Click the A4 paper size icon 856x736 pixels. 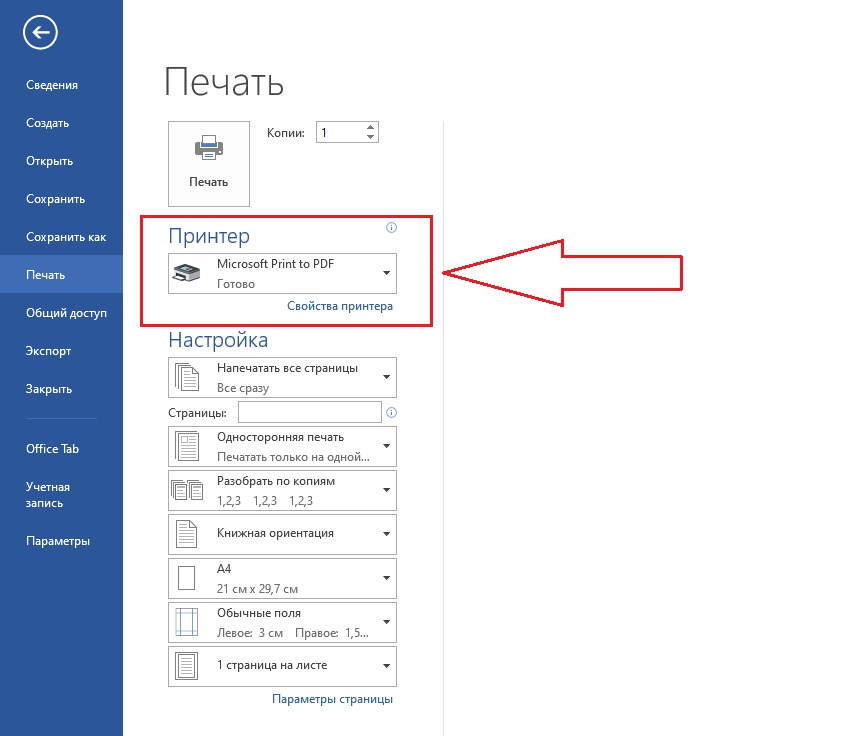click(x=187, y=578)
